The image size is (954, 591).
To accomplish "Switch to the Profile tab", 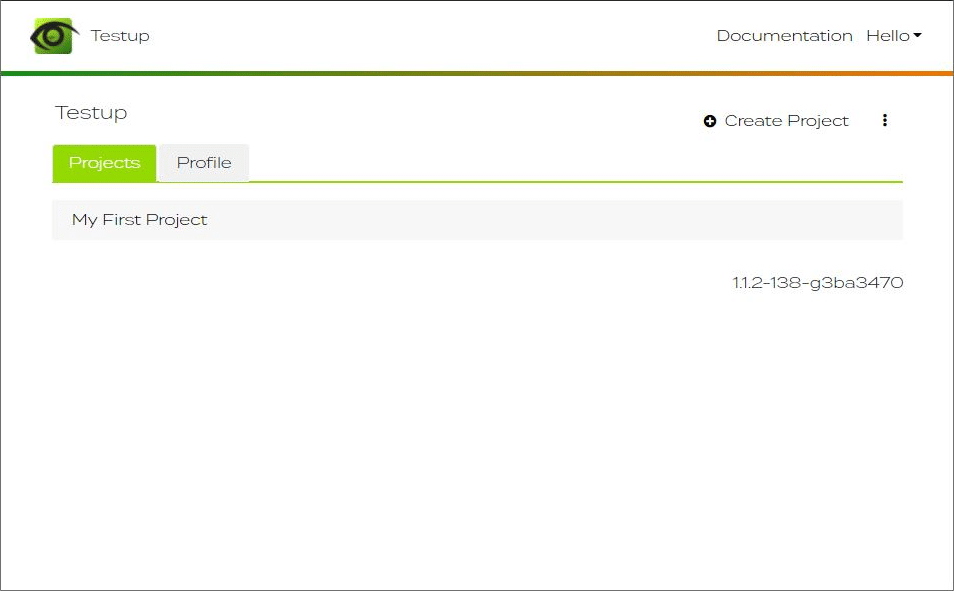I will (204, 163).
